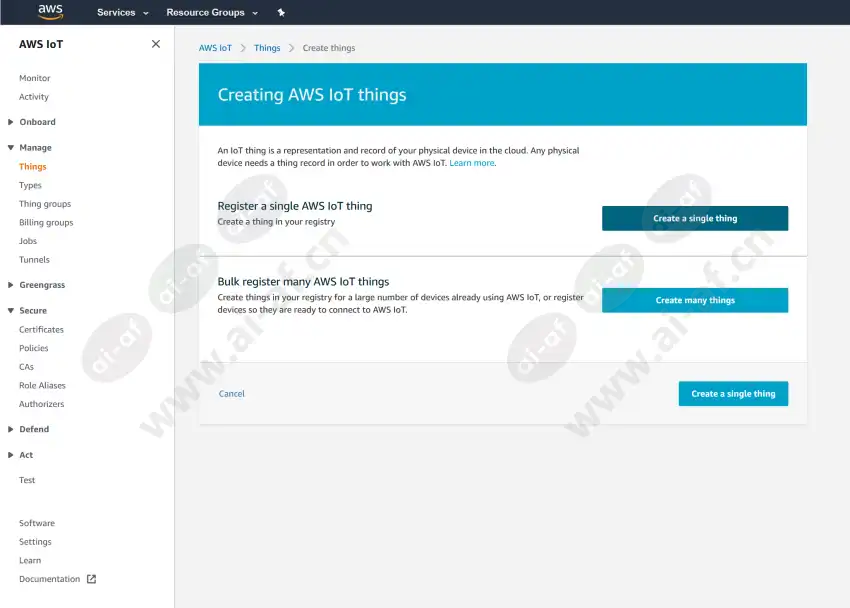The height and width of the screenshot is (608, 850).
Task: Click the AWS IoT sidebar title
Action: pyautogui.click(x=41, y=44)
